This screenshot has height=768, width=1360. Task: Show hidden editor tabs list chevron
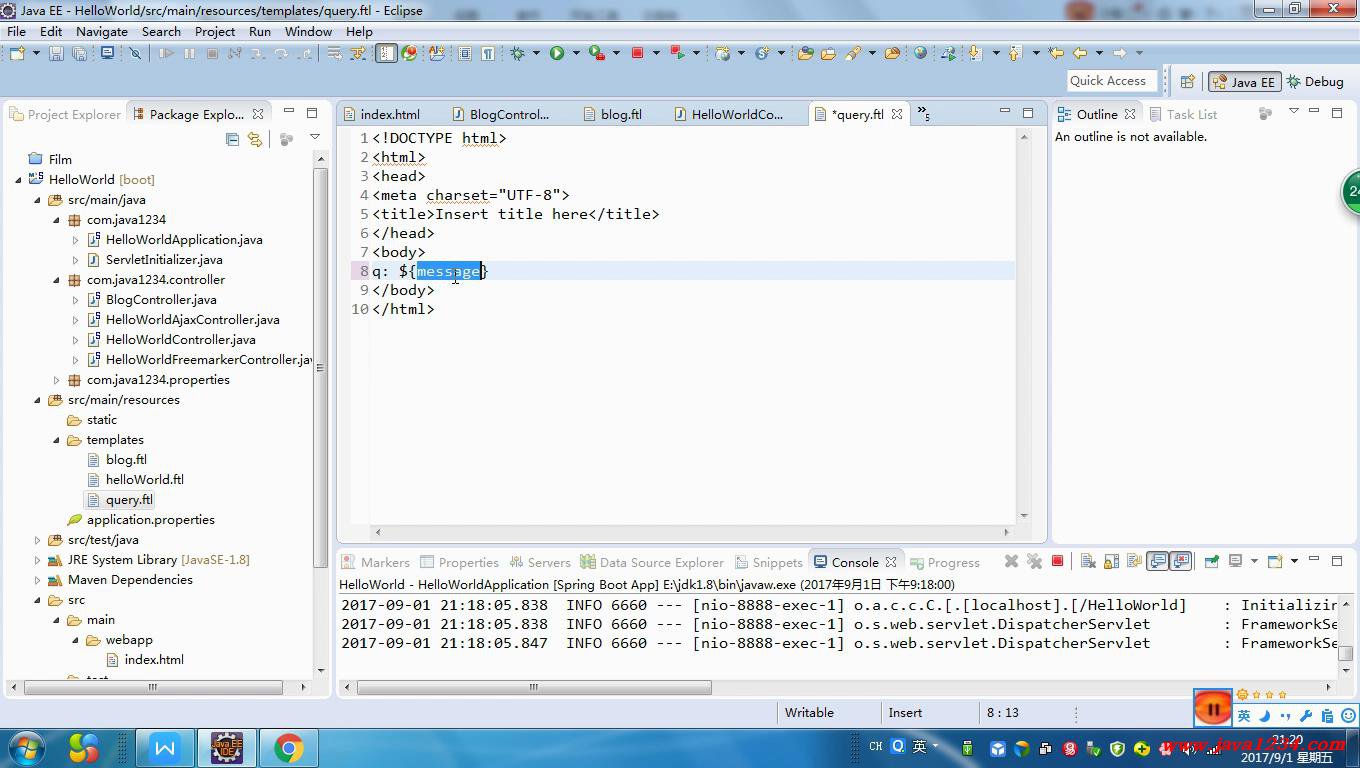point(923,114)
